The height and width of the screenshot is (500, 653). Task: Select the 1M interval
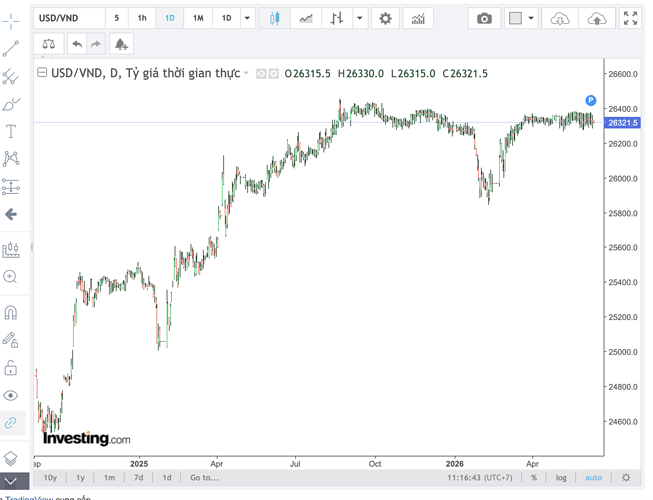coord(198,18)
